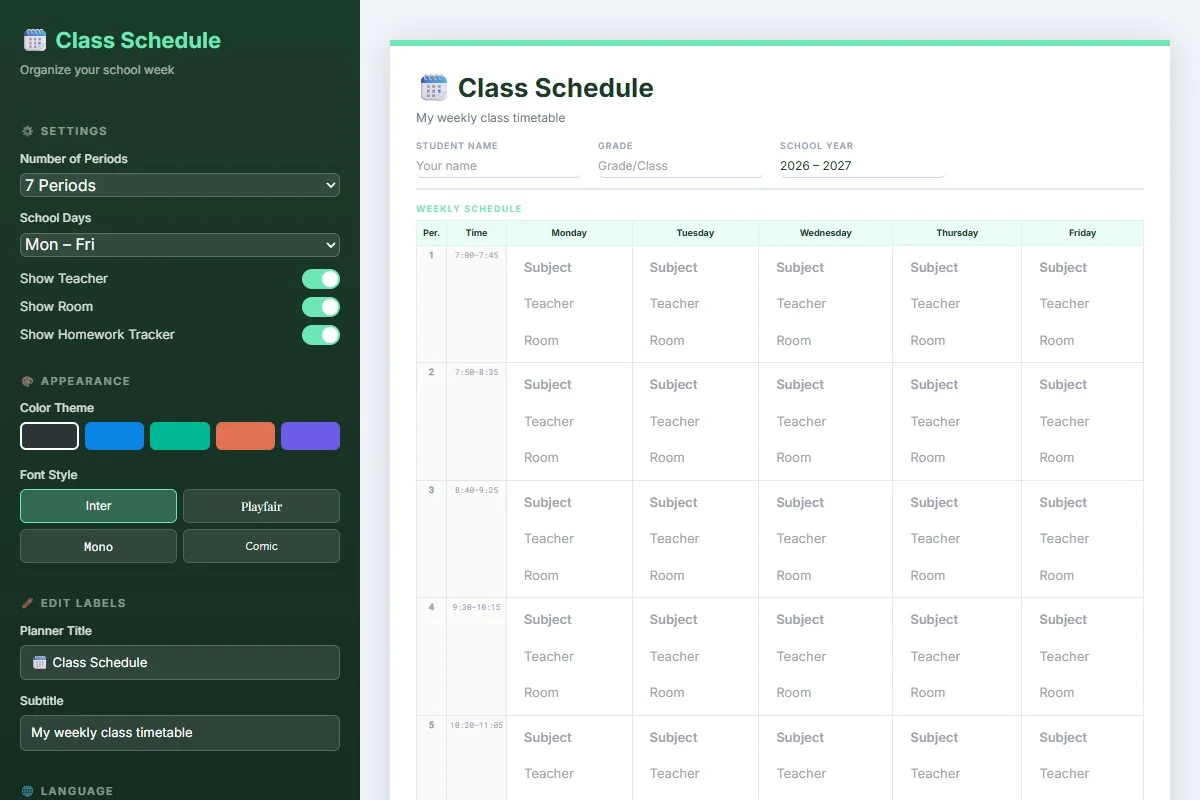This screenshot has width=1200, height=800.
Task: Click the Per. column header
Action: [431, 233]
